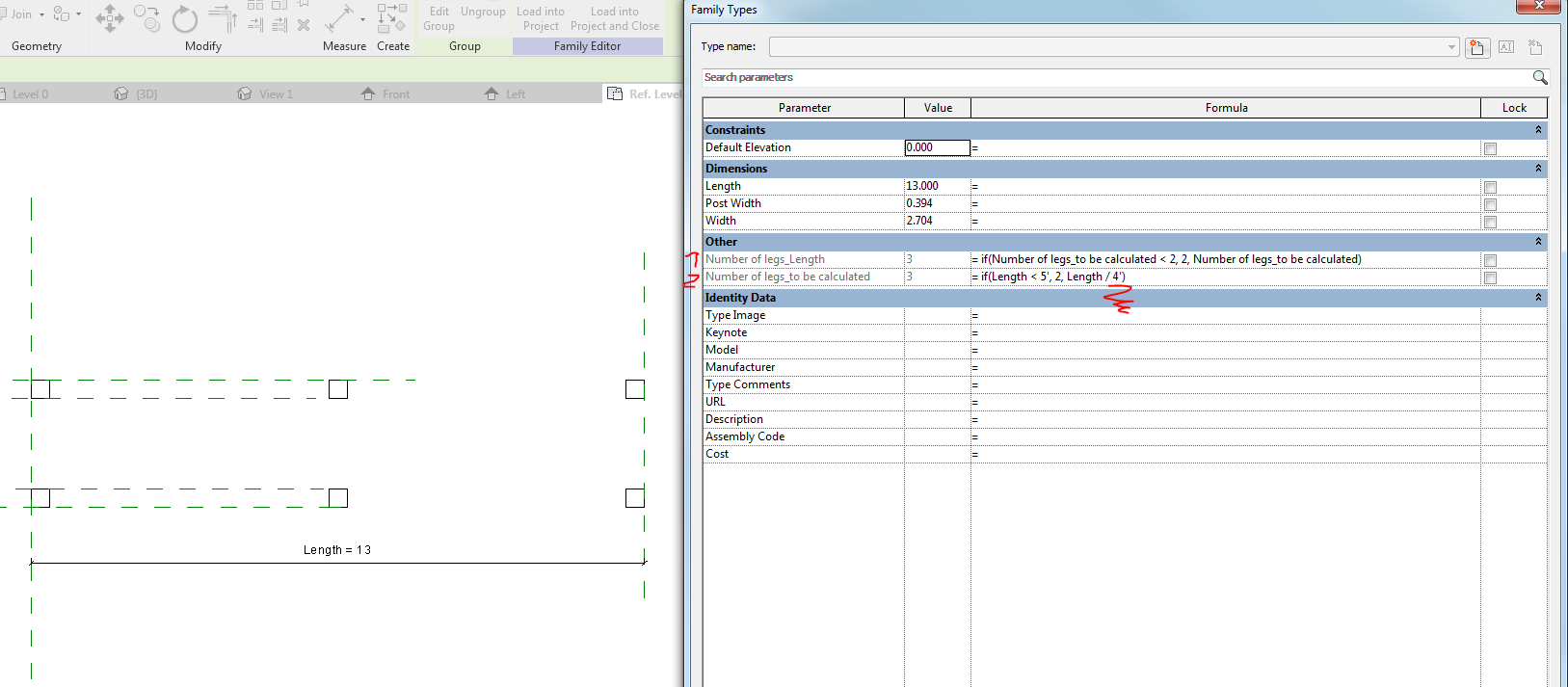Click the Width value 2.704
Viewport: 1568px width, 687px height.
point(937,221)
